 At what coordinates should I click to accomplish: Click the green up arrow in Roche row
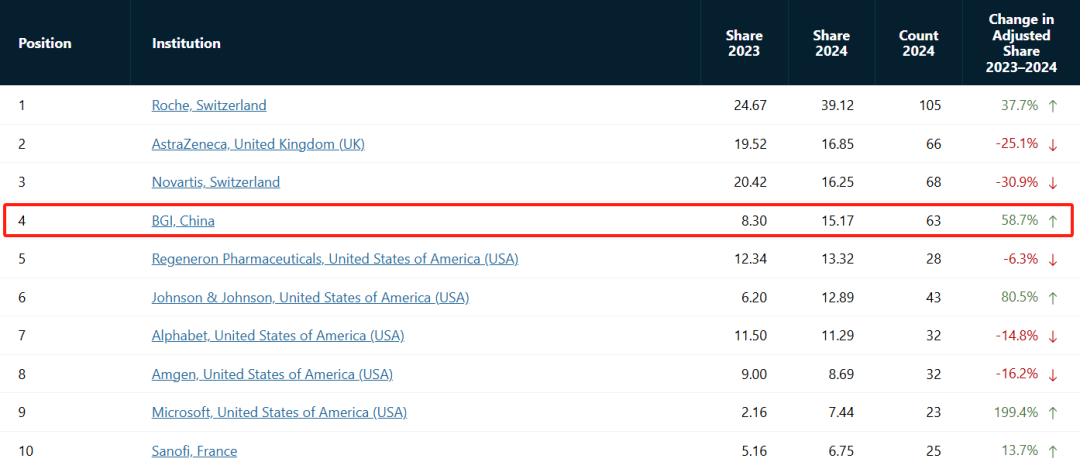1052,105
